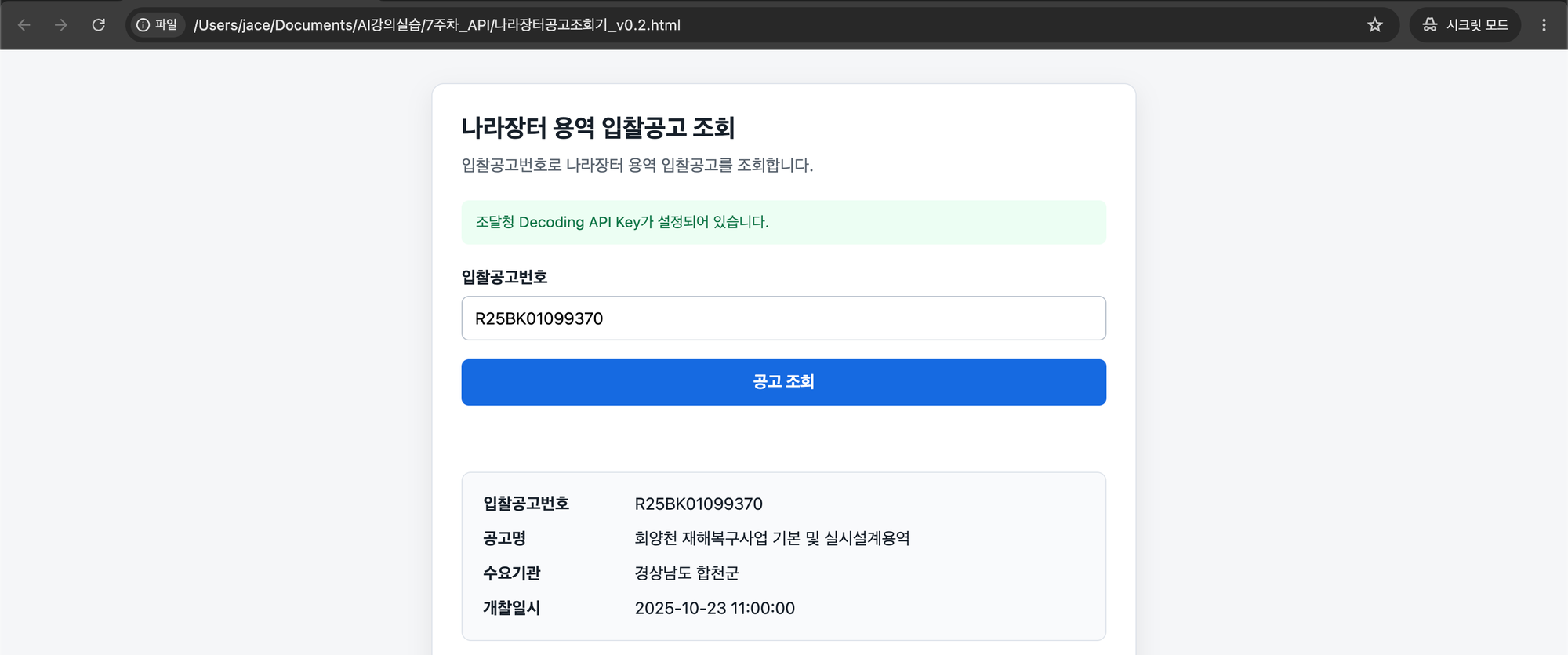Screen dimensions: 1568x655
Task: Select the value 회양천 재해복구사업 기본 및 실시설계용역
Action: pyautogui.click(x=772, y=538)
